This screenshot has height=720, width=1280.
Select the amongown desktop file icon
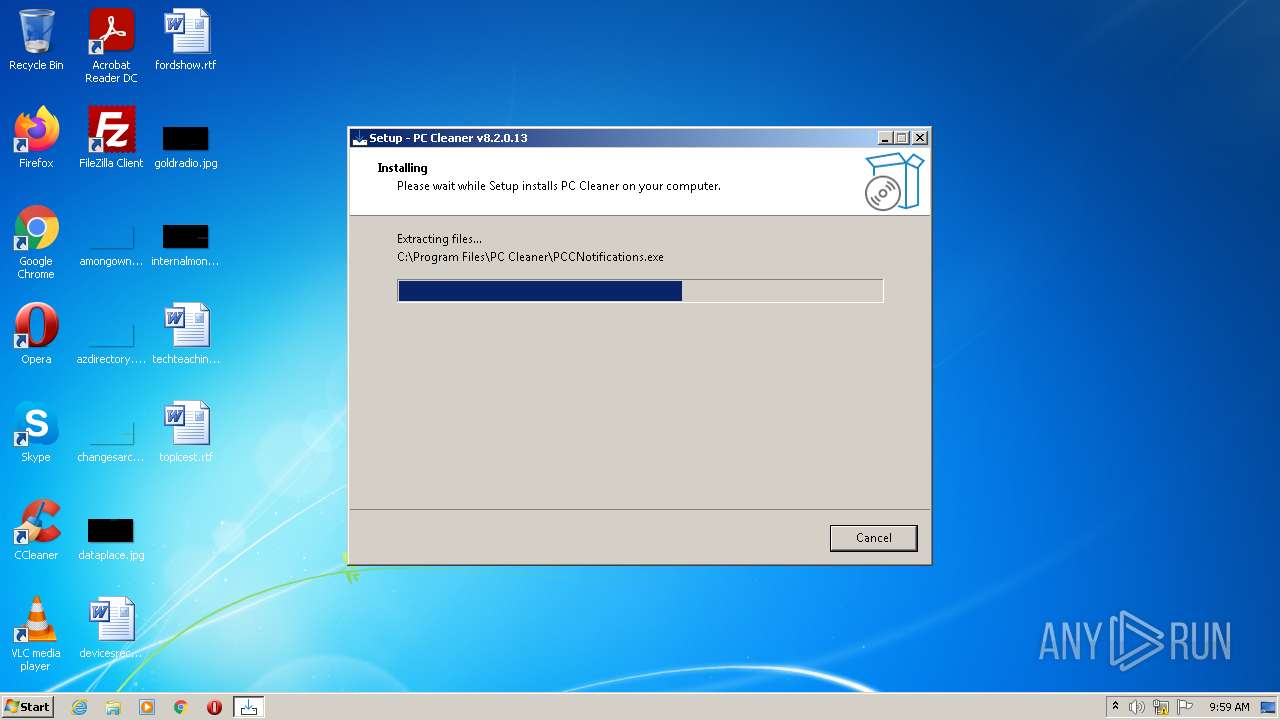click(x=111, y=245)
